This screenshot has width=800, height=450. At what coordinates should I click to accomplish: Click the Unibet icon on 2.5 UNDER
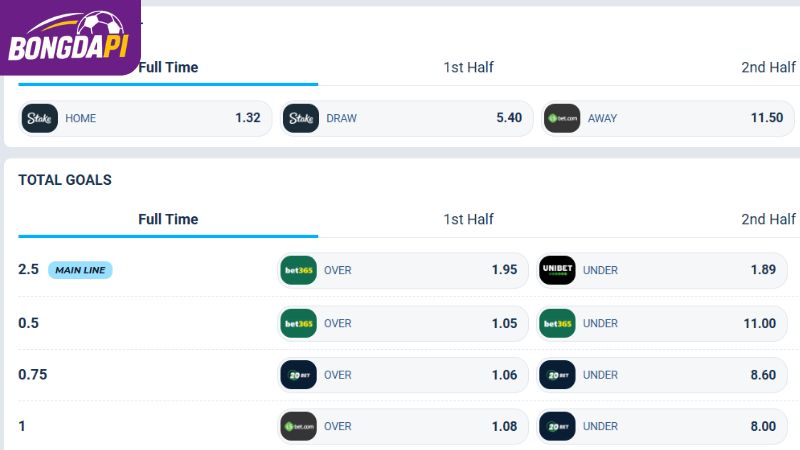(x=557, y=270)
